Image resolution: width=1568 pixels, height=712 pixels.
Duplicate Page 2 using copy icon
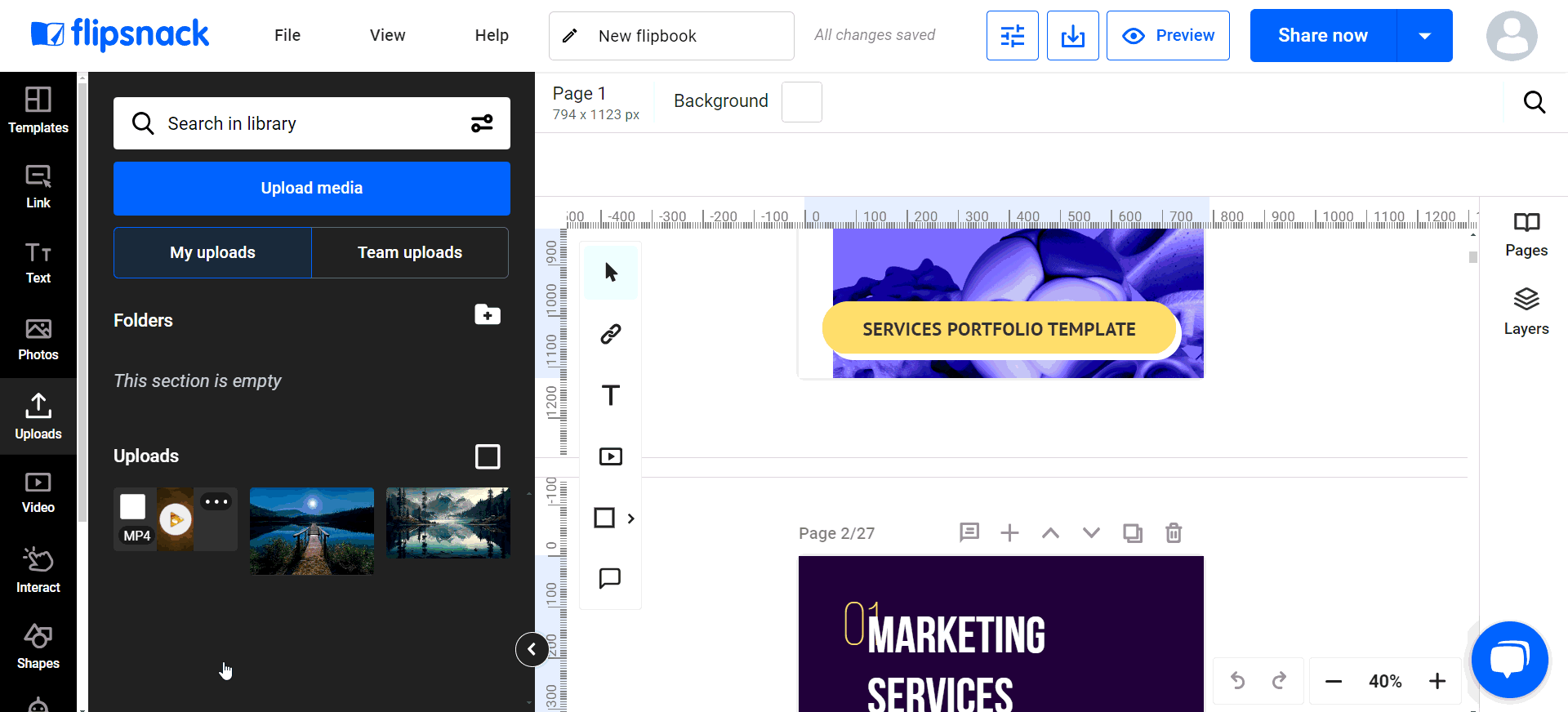(1132, 533)
